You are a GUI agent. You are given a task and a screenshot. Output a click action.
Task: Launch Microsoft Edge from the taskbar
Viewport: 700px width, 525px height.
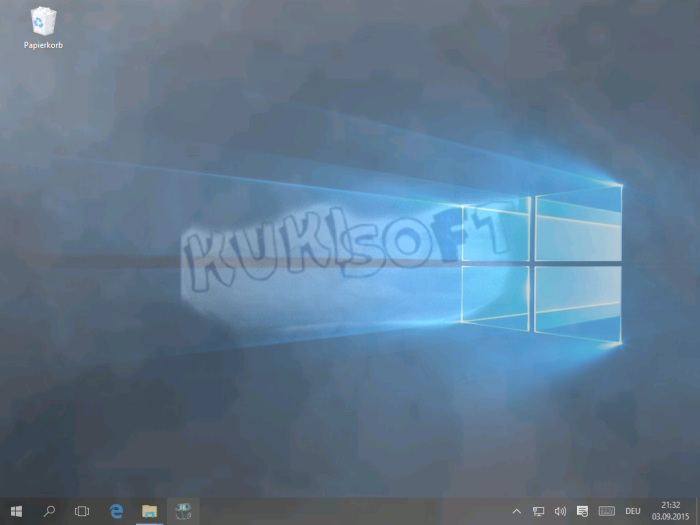coord(116,511)
